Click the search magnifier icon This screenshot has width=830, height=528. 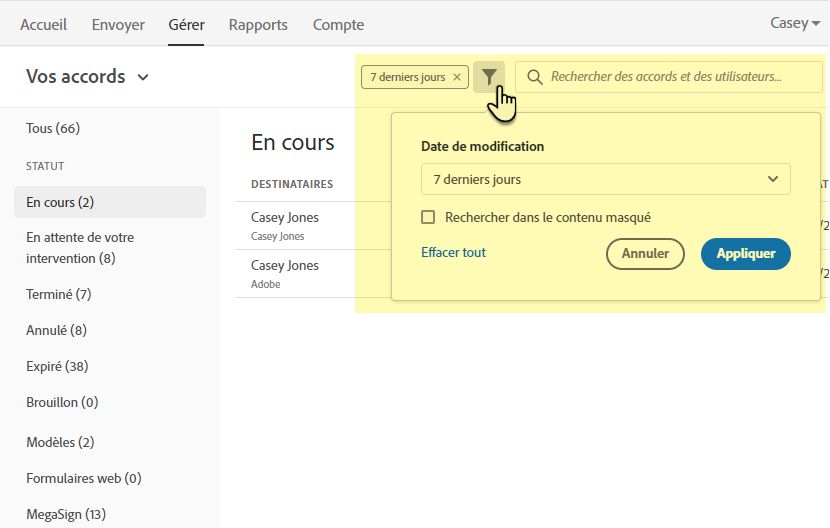click(535, 77)
